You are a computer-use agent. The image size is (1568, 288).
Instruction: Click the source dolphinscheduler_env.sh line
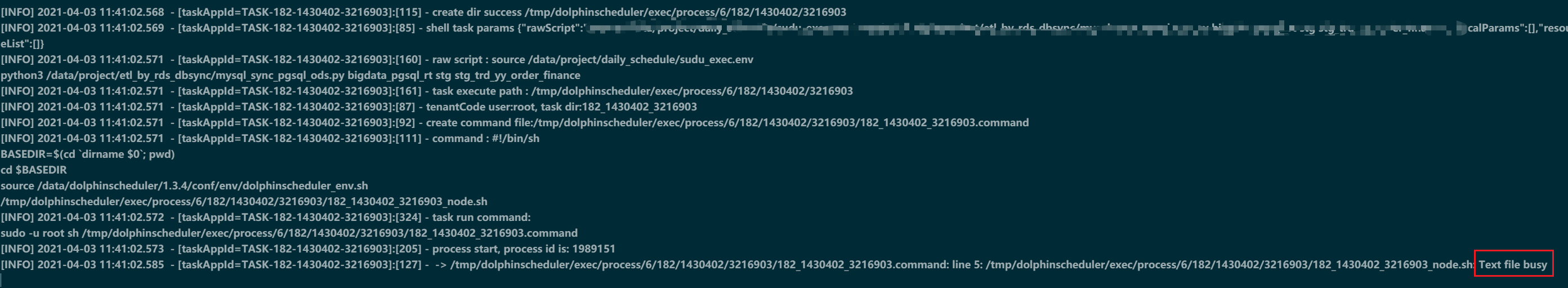coord(185,186)
